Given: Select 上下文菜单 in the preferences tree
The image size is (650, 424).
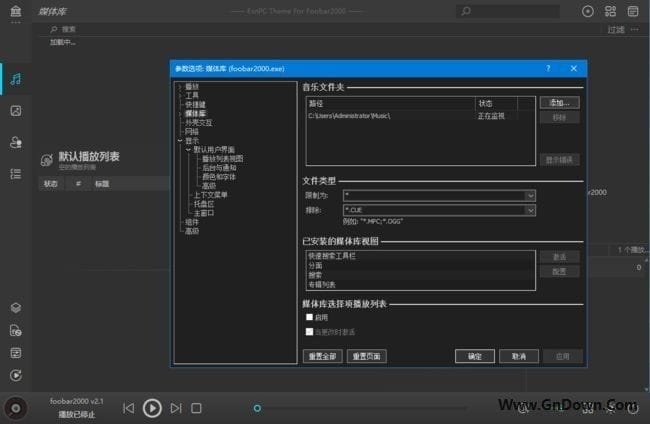Looking at the screenshot, I should [x=211, y=195].
